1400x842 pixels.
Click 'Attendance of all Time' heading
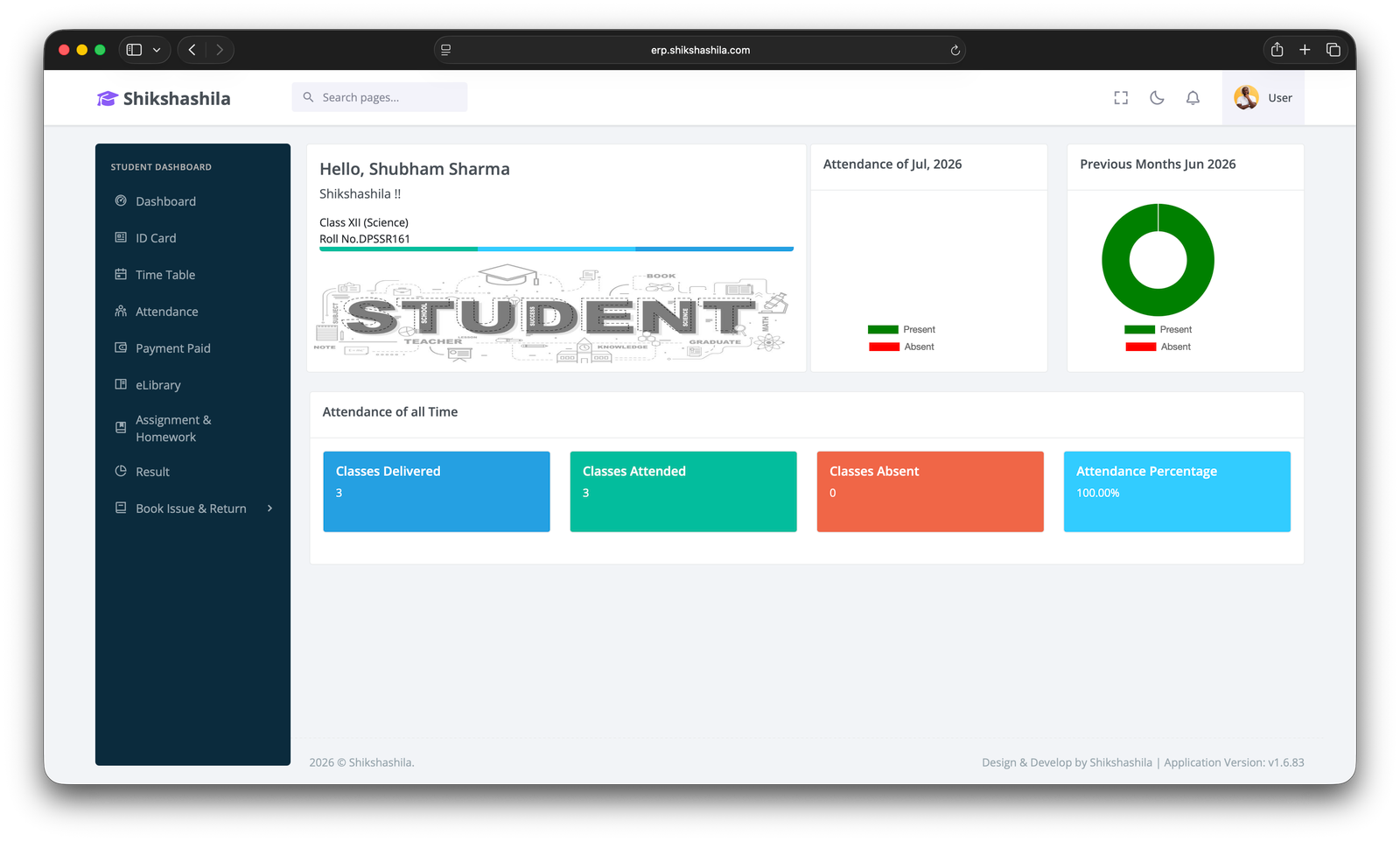[x=390, y=412]
